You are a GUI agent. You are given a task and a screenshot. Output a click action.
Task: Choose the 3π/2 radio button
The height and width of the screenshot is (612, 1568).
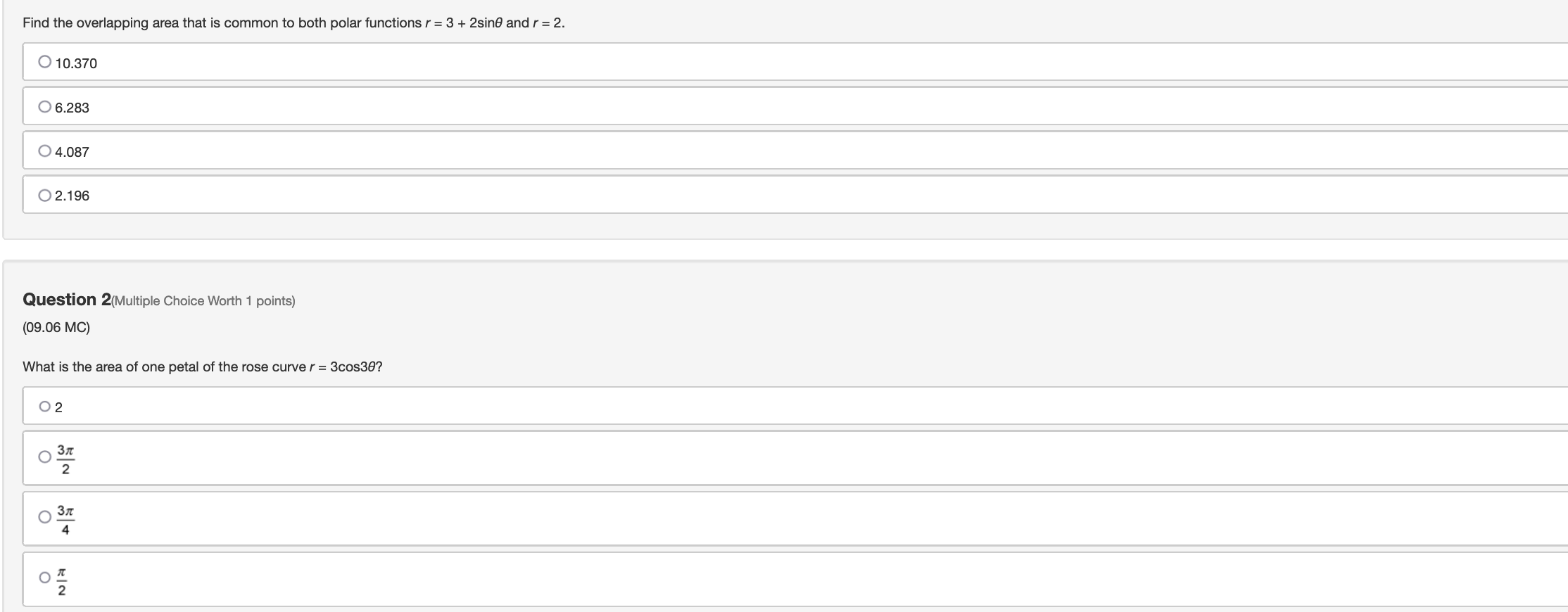45,457
